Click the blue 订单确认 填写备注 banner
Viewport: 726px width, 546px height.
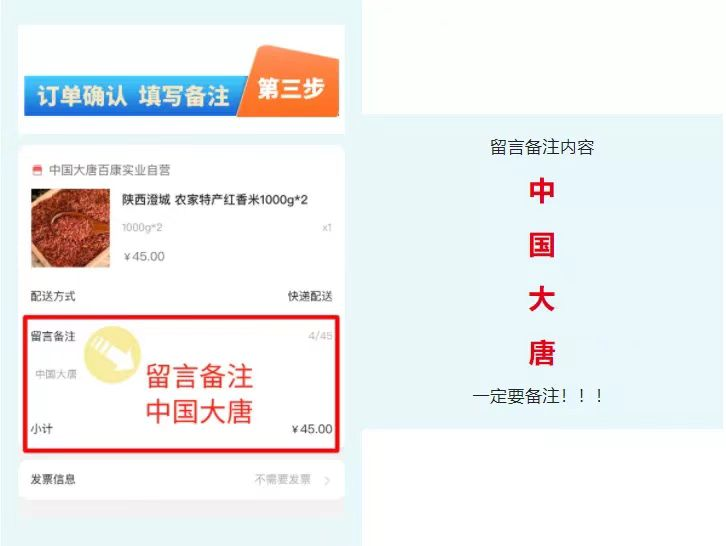tap(134, 96)
